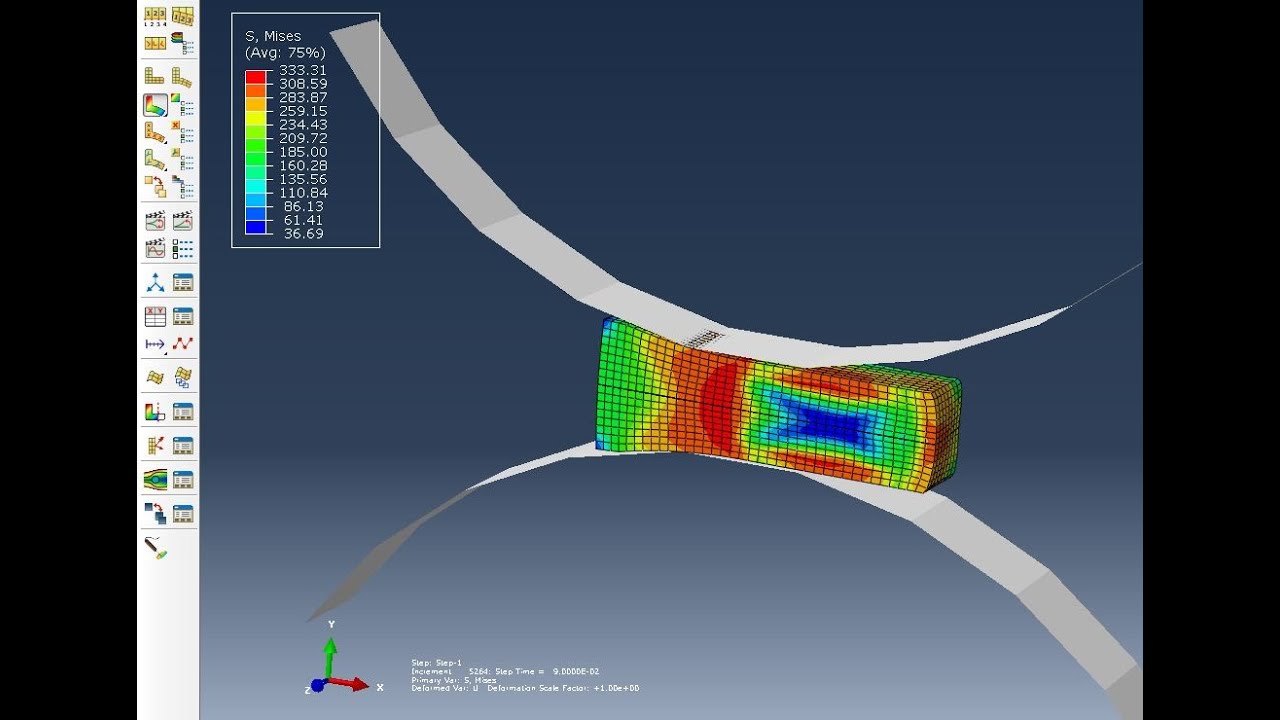Select legend value 110.84
1280x720 pixels.
303,192
